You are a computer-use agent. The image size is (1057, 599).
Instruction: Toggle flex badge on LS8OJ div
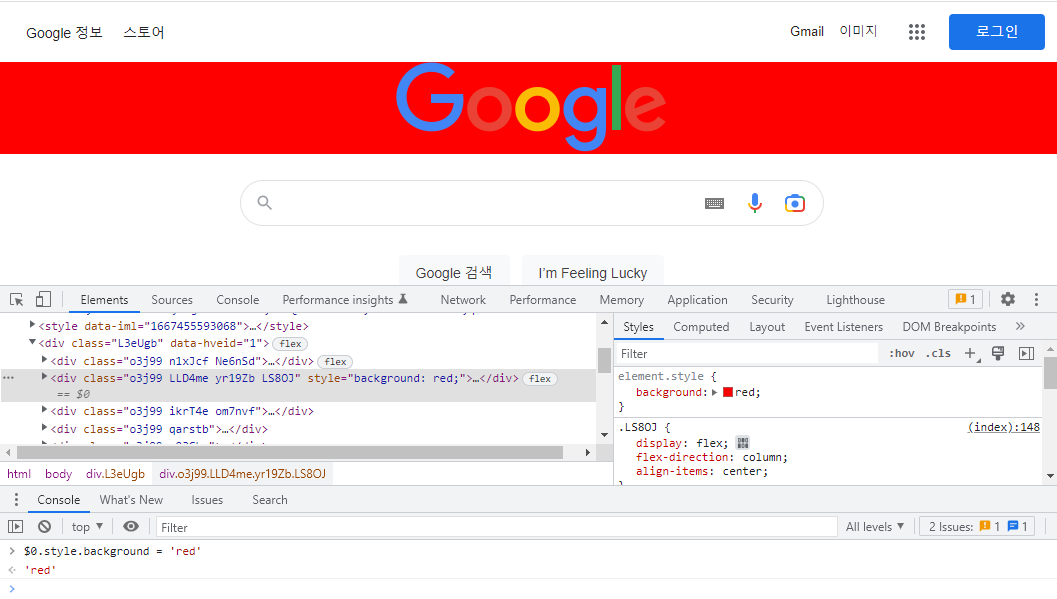[540, 379]
